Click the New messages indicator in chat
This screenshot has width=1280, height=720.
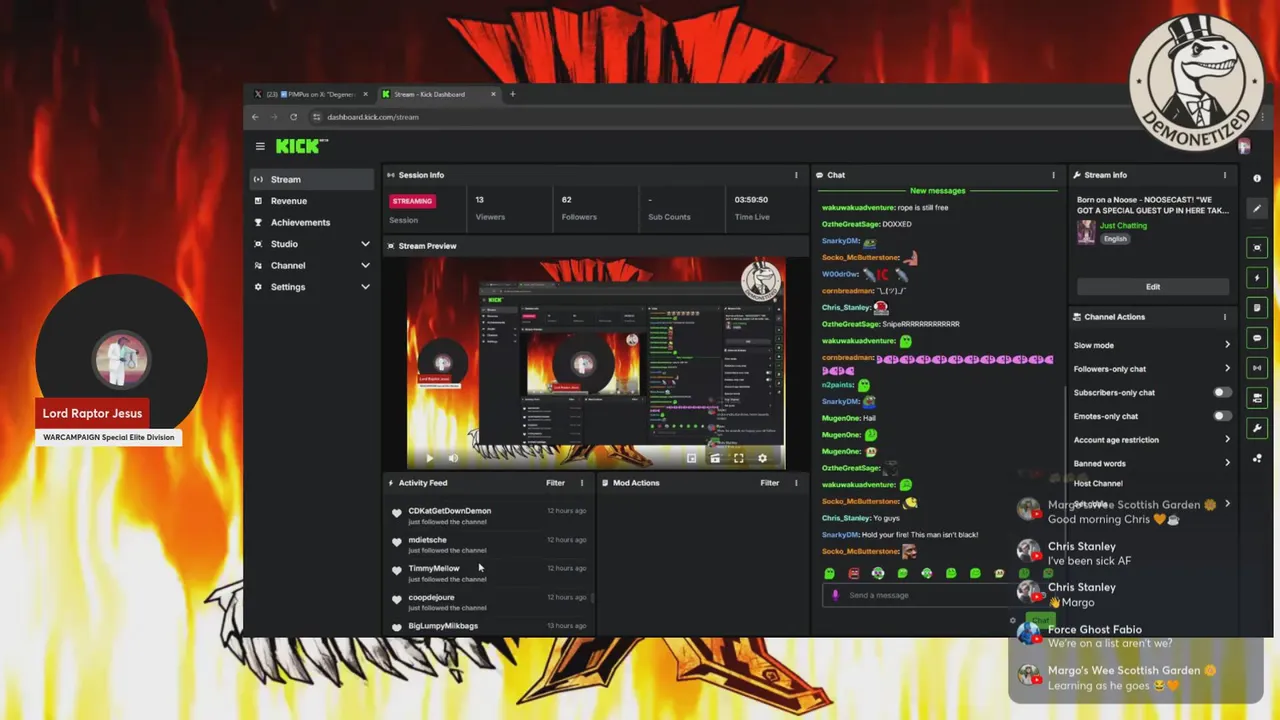(937, 191)
